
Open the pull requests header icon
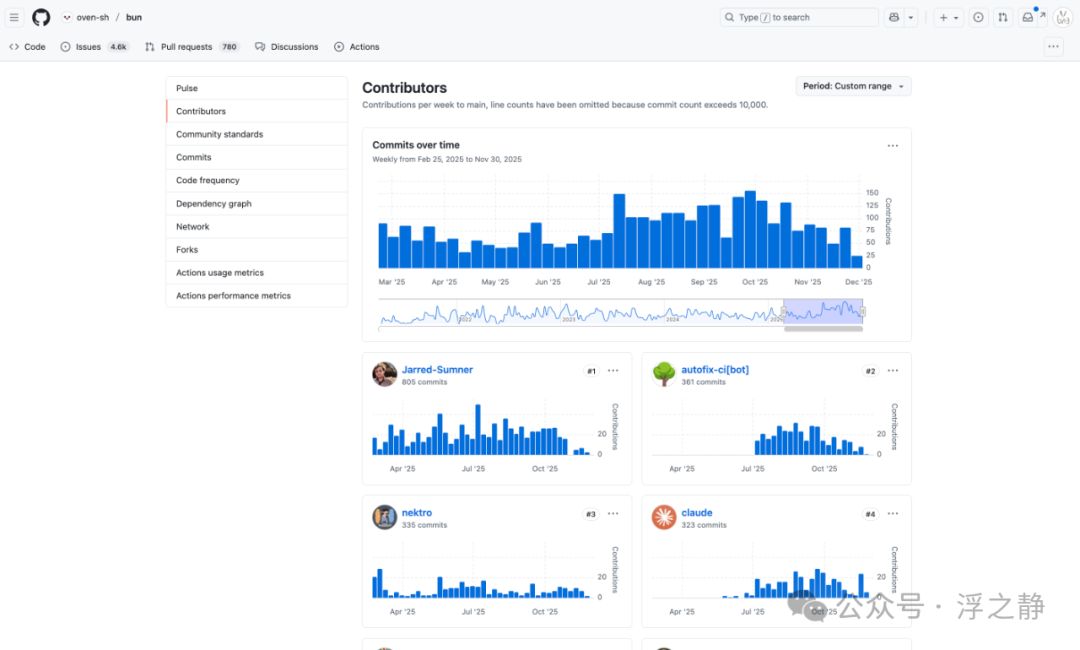click(x=1003, y=17)
